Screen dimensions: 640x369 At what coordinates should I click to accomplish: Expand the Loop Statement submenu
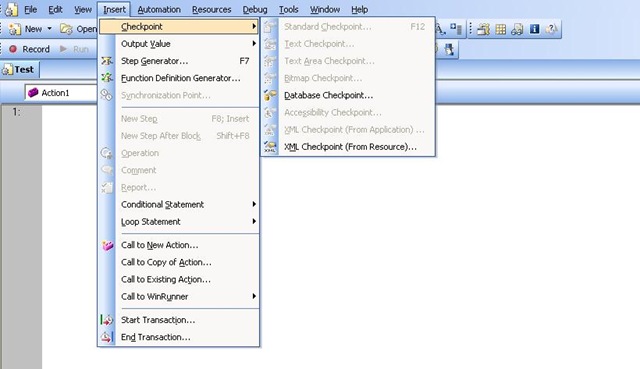point(179,221)
